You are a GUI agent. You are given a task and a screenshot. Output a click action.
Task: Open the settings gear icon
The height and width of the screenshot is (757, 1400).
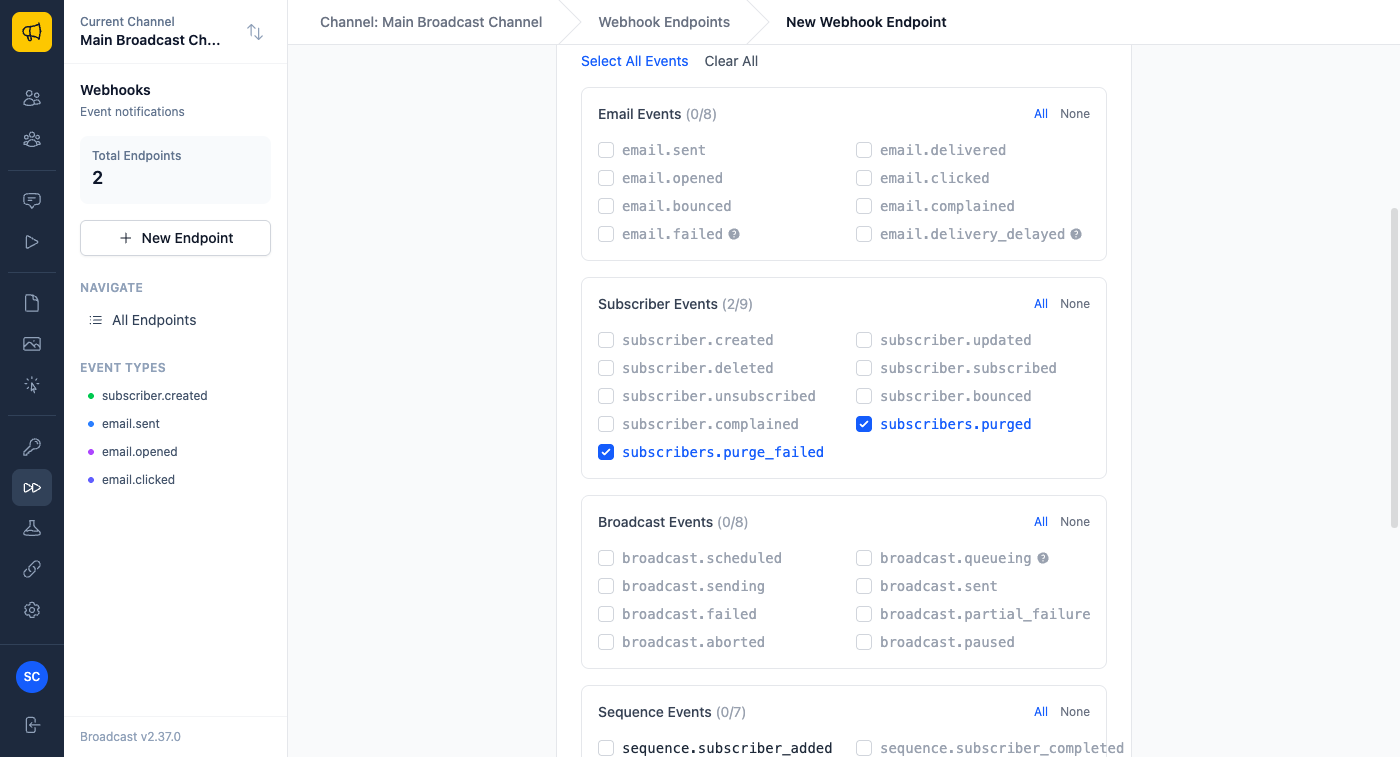click(x=32, y=610)
